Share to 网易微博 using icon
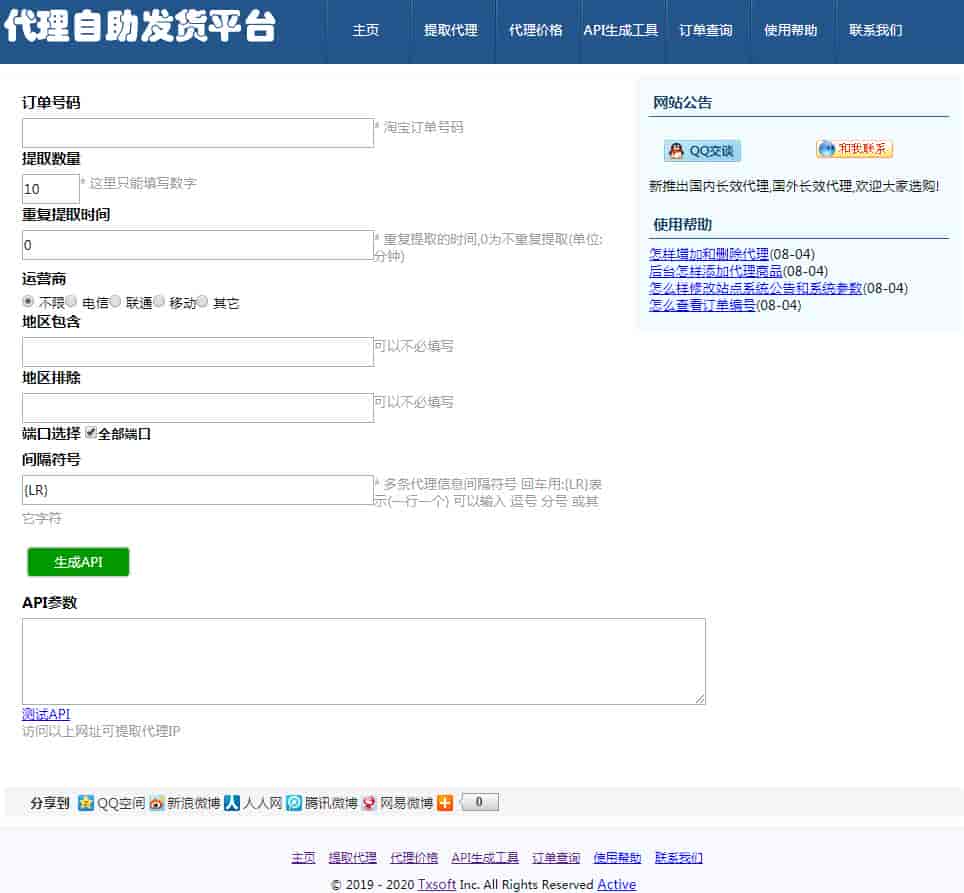 pyautogui.click(x=369, y=803)
